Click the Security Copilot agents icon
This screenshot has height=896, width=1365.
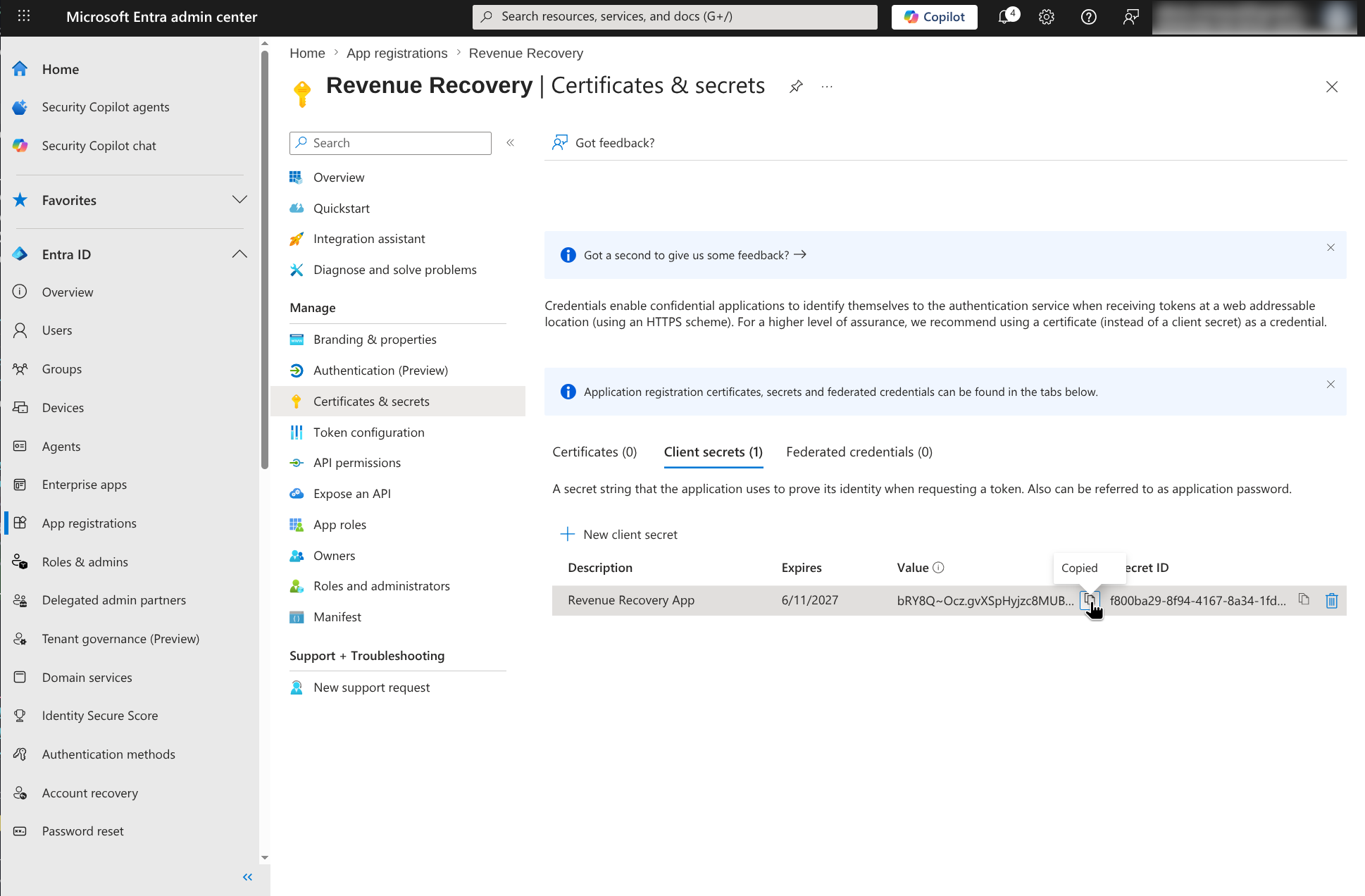(20, 107)
